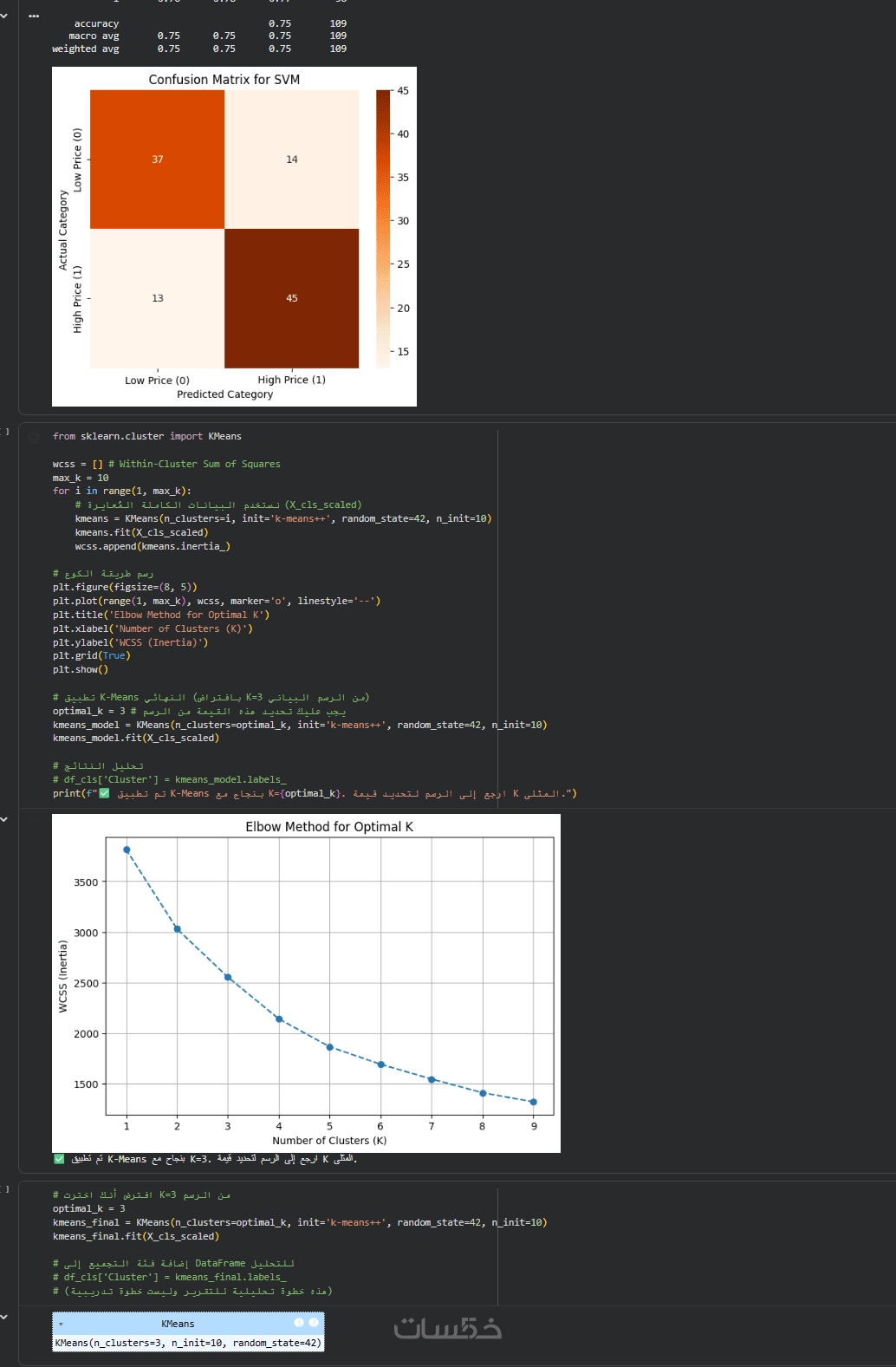The image size is (896, 1367).
Task: Collapse the KMeans estimator output
Action: pos(4,1318)
